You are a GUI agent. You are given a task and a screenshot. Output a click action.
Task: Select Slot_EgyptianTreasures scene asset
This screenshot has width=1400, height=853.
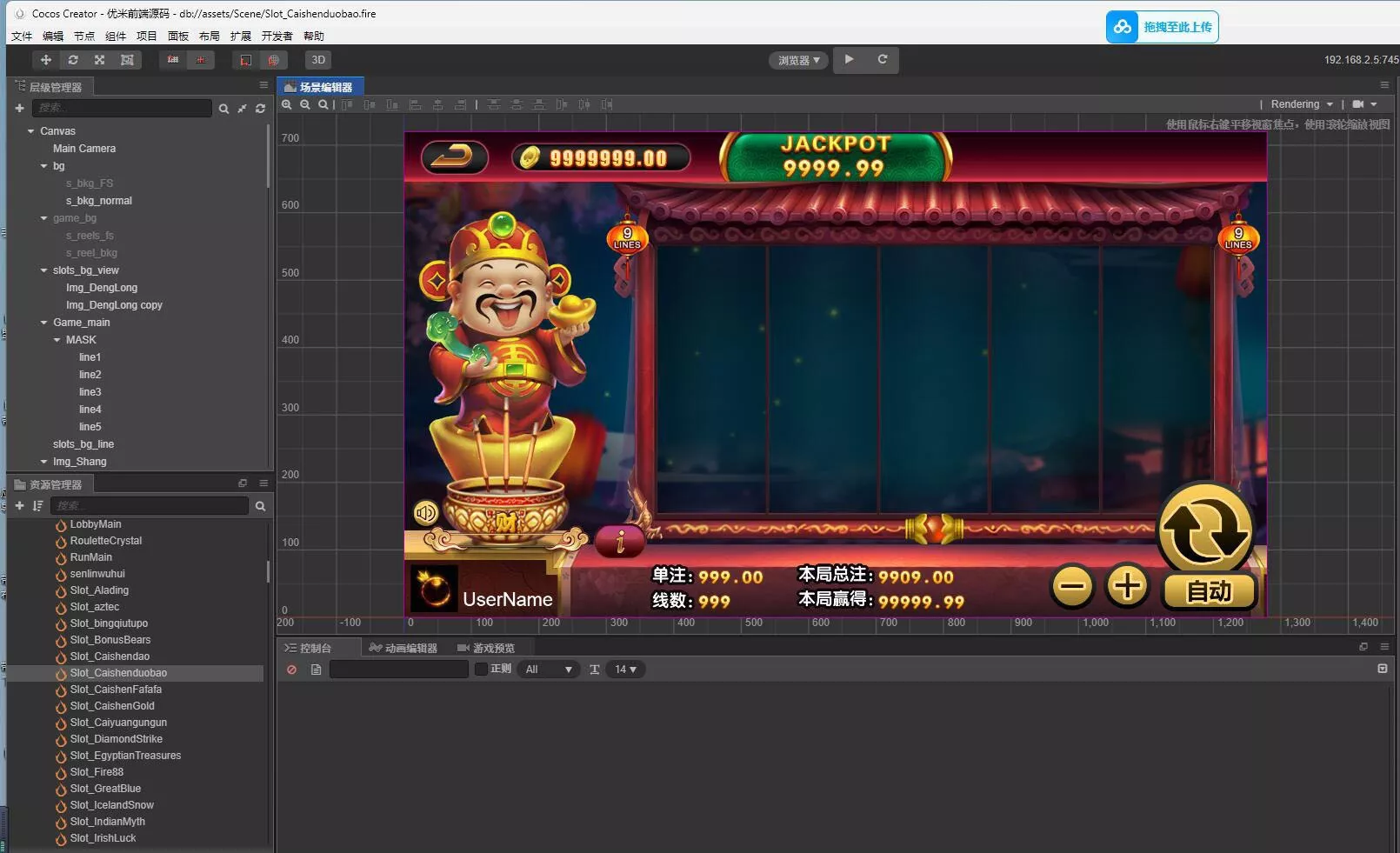tap(125, 756)
